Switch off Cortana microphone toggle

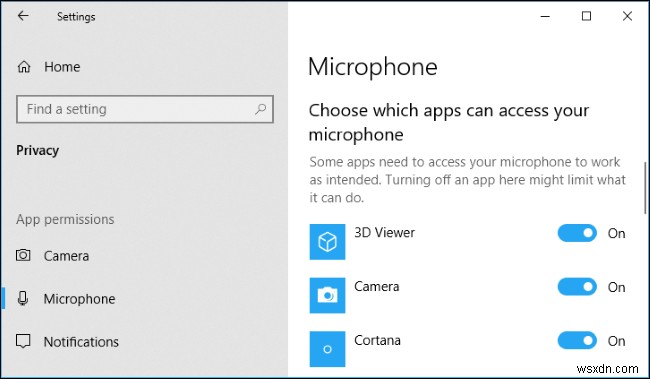coord(577,341)
